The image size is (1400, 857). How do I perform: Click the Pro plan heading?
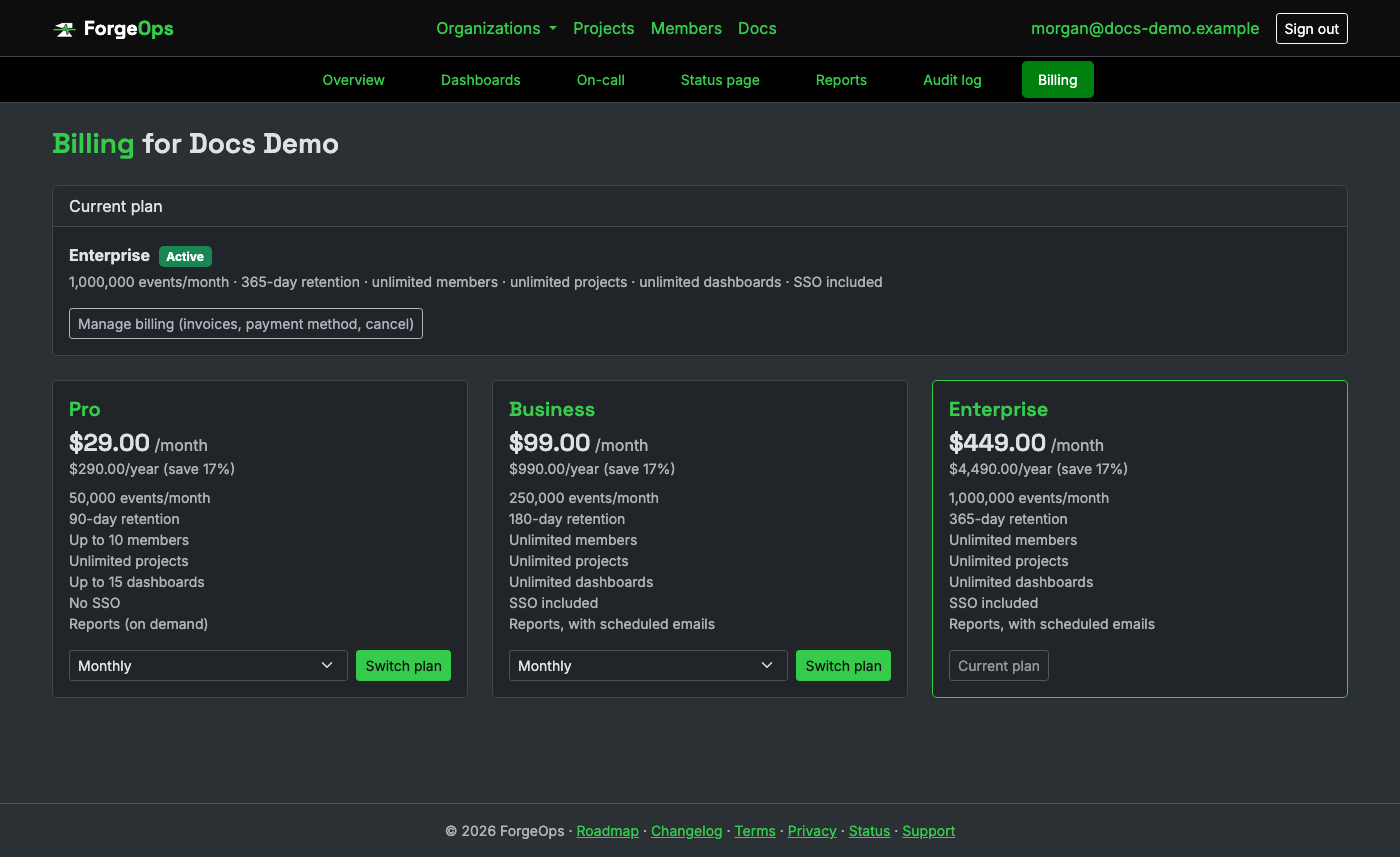85,409
